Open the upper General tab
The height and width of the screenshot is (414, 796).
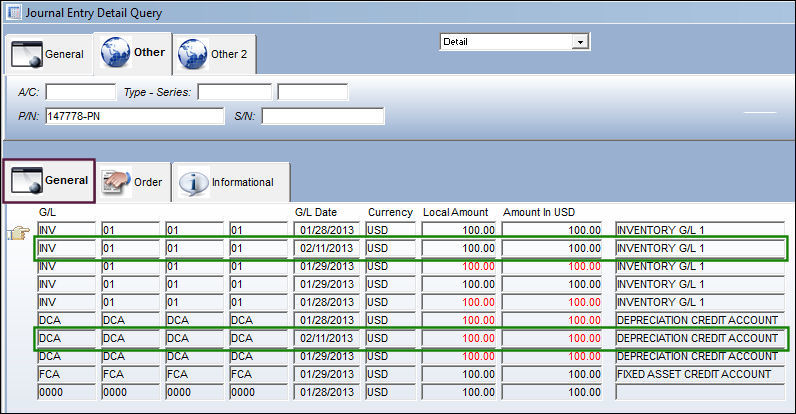coord(49,54)
